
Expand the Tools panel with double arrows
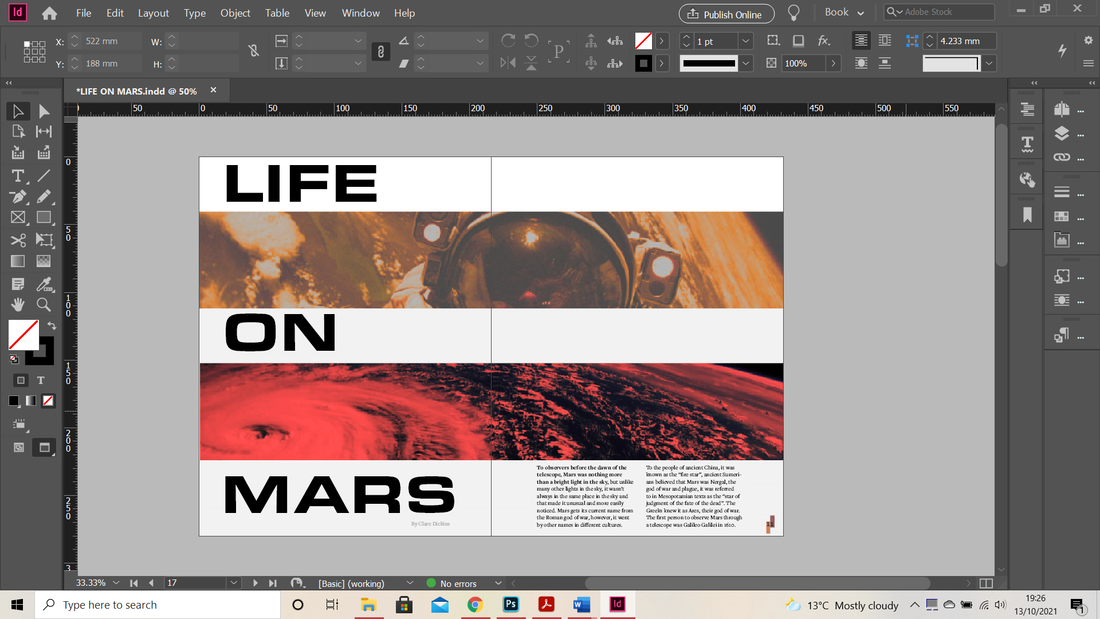pyautogui.click(x=9, y=83)
